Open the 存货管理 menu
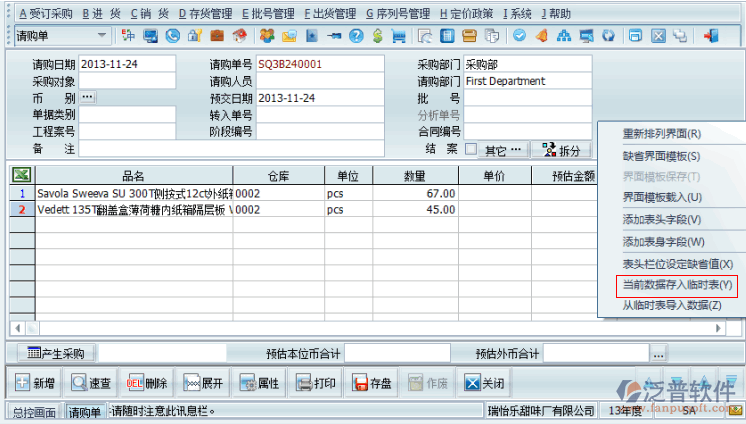 click(x=205, y=14)
